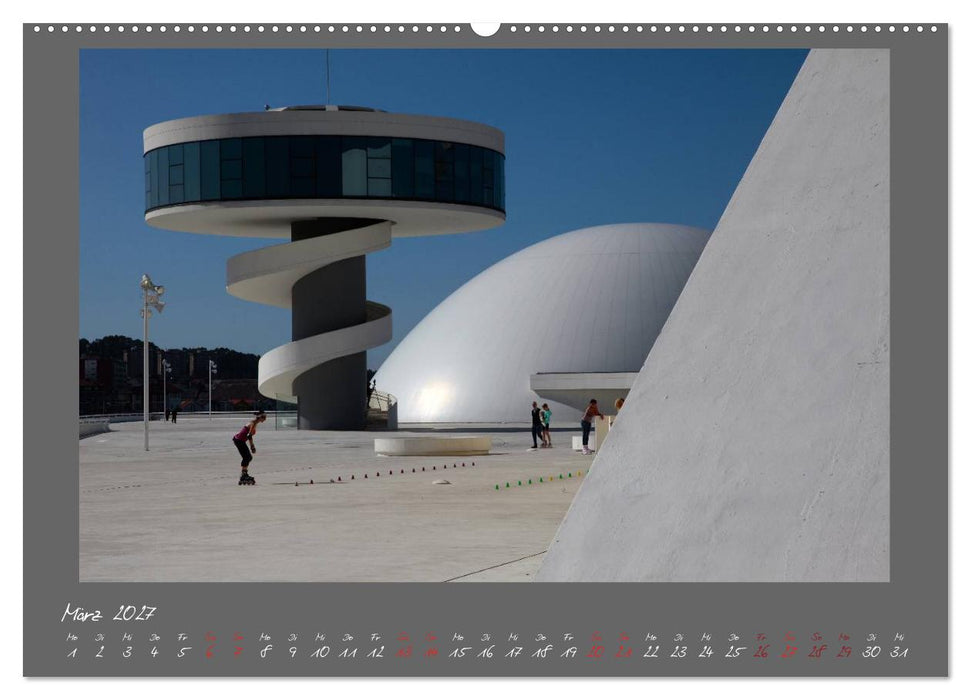Select red Sunday day 21
Viewport: 971px width, 700px height.
pyautogui.click(x=624, y=652)
